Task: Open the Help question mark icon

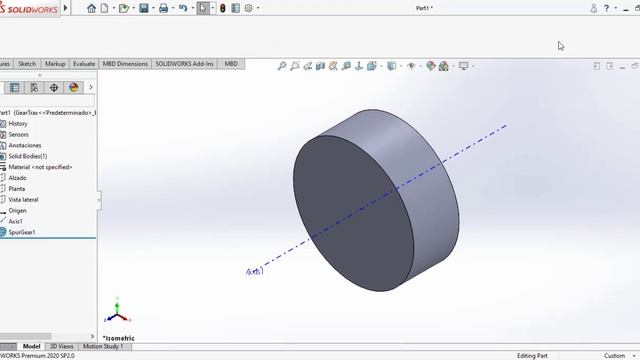Action: [607, 8]
